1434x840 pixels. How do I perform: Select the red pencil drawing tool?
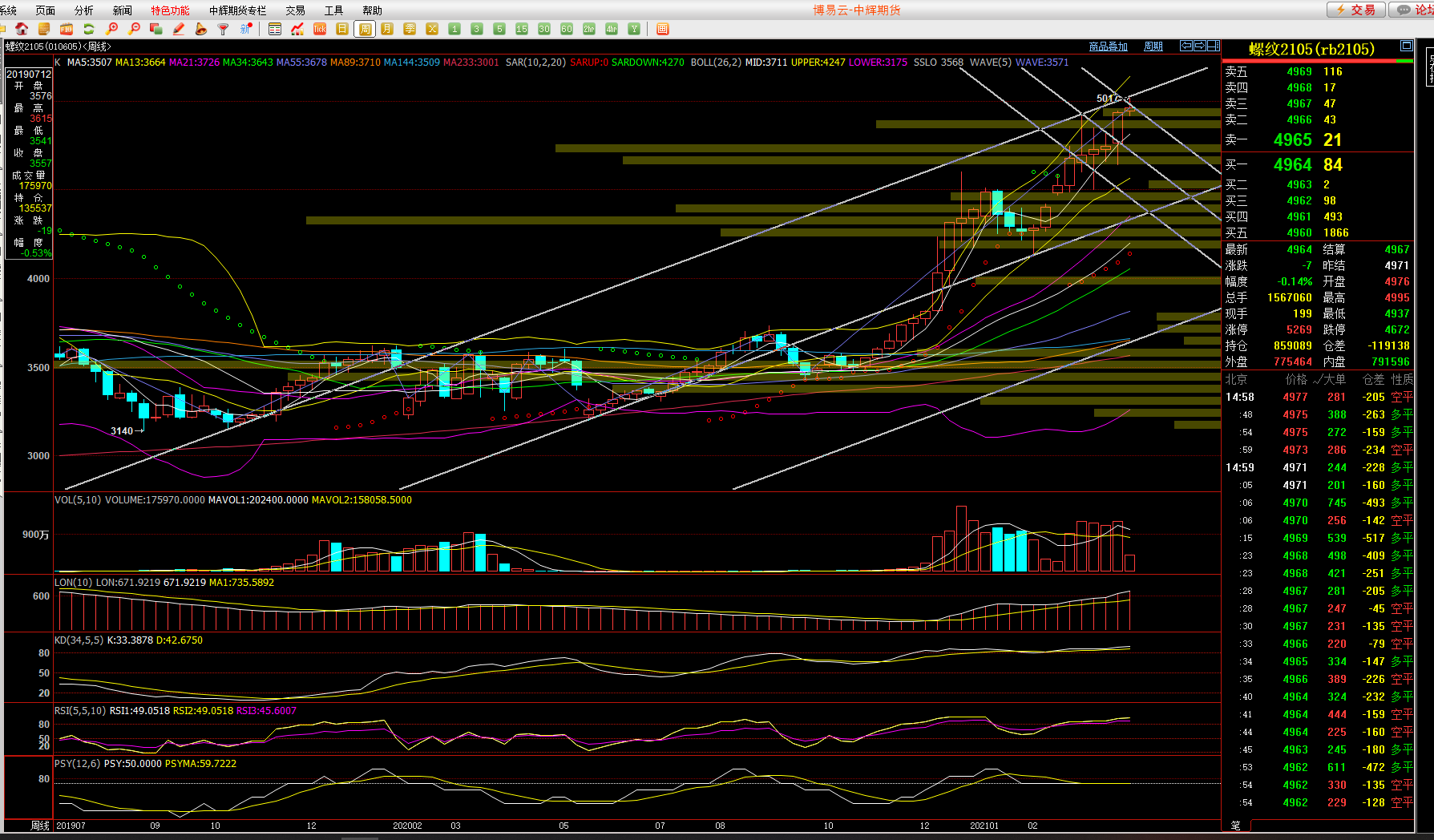coord(179,29)
